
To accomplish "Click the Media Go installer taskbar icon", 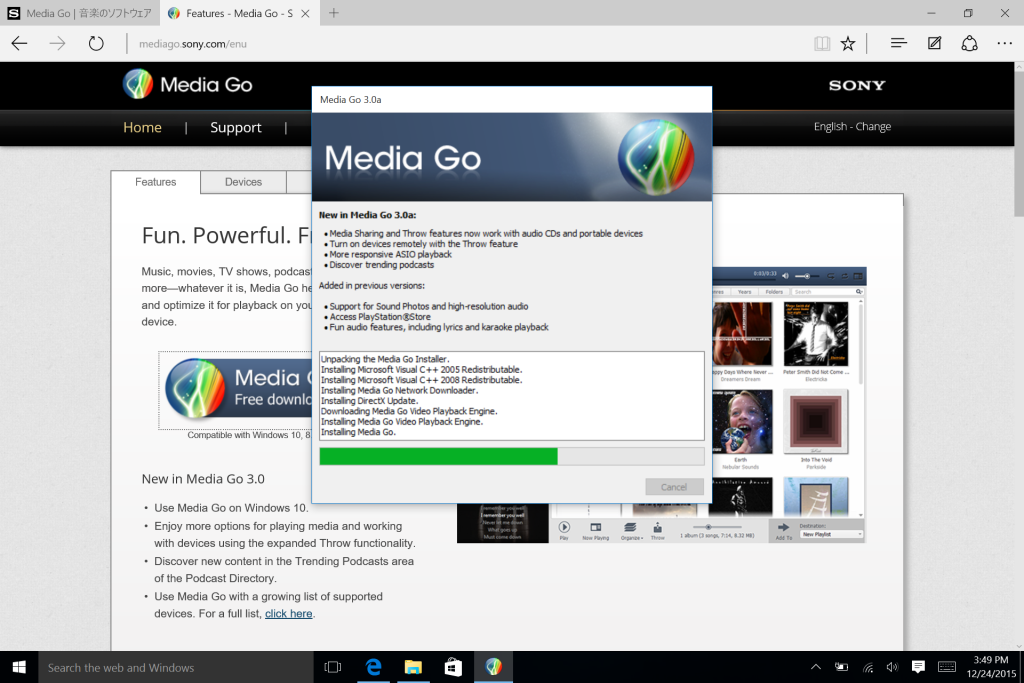I will pos(494,667).
